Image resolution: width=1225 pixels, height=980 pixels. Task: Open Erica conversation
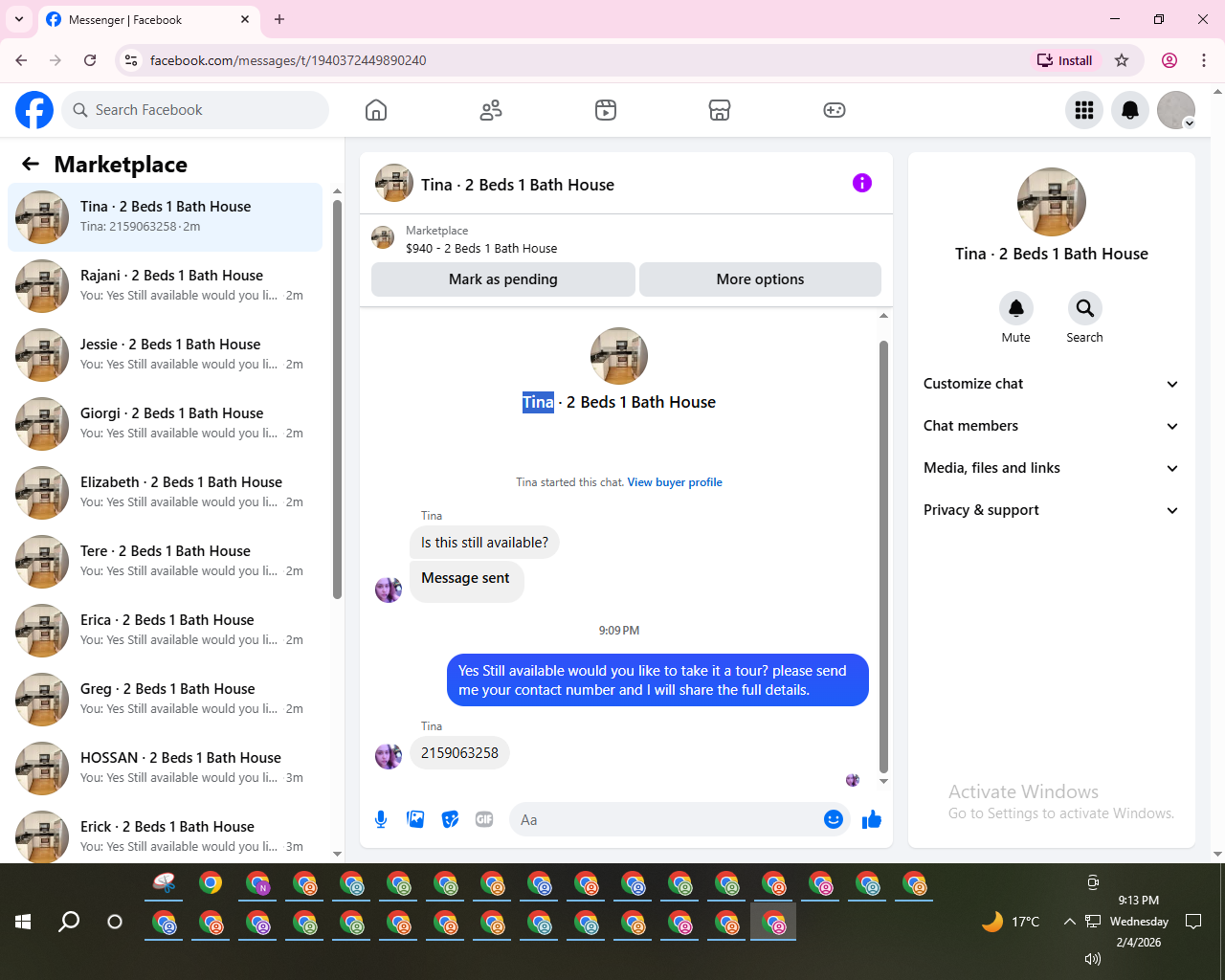[x=166, y=631]
